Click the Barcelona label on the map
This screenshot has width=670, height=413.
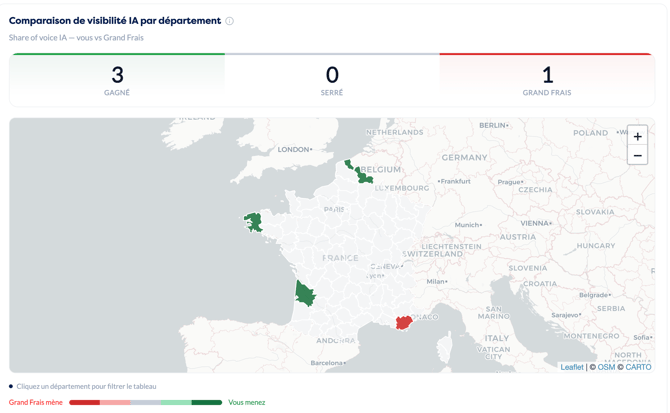326,363
